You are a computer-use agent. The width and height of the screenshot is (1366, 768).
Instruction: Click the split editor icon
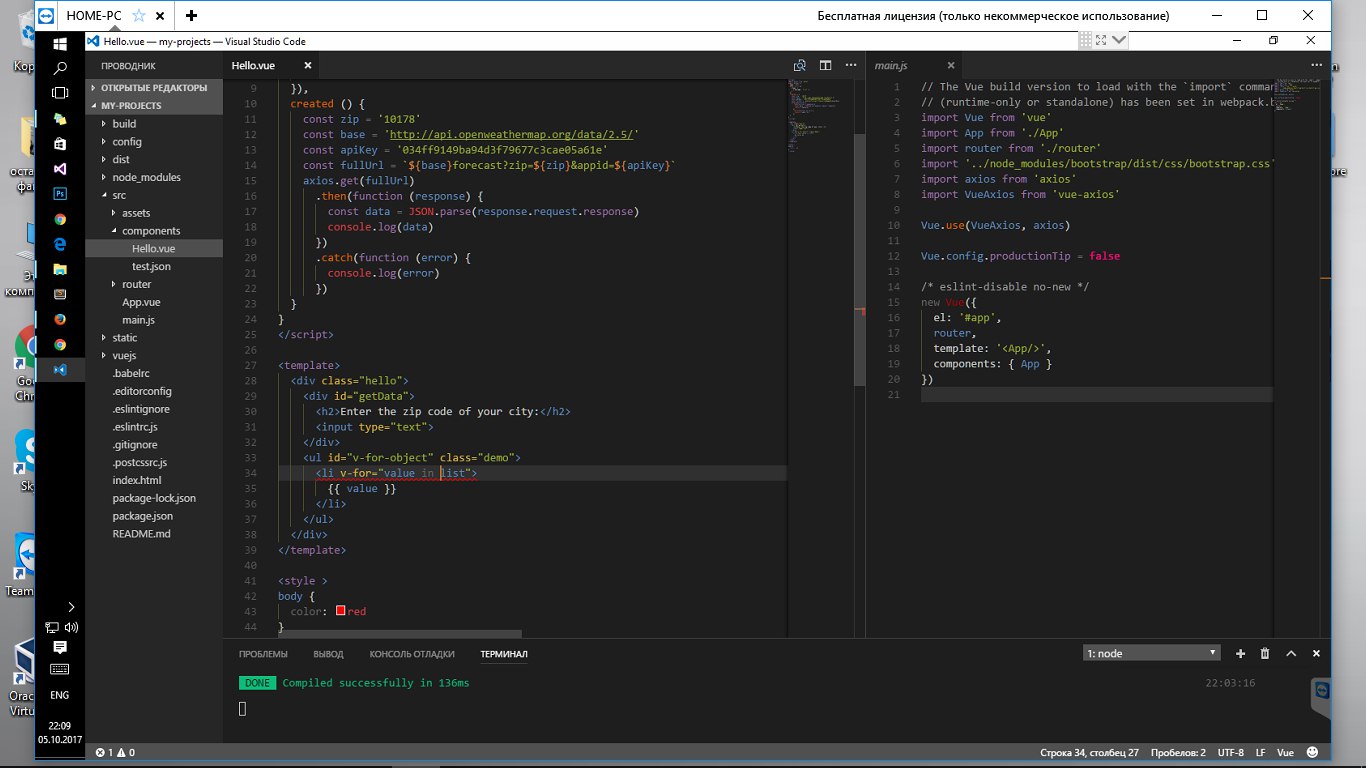[826, 66]
